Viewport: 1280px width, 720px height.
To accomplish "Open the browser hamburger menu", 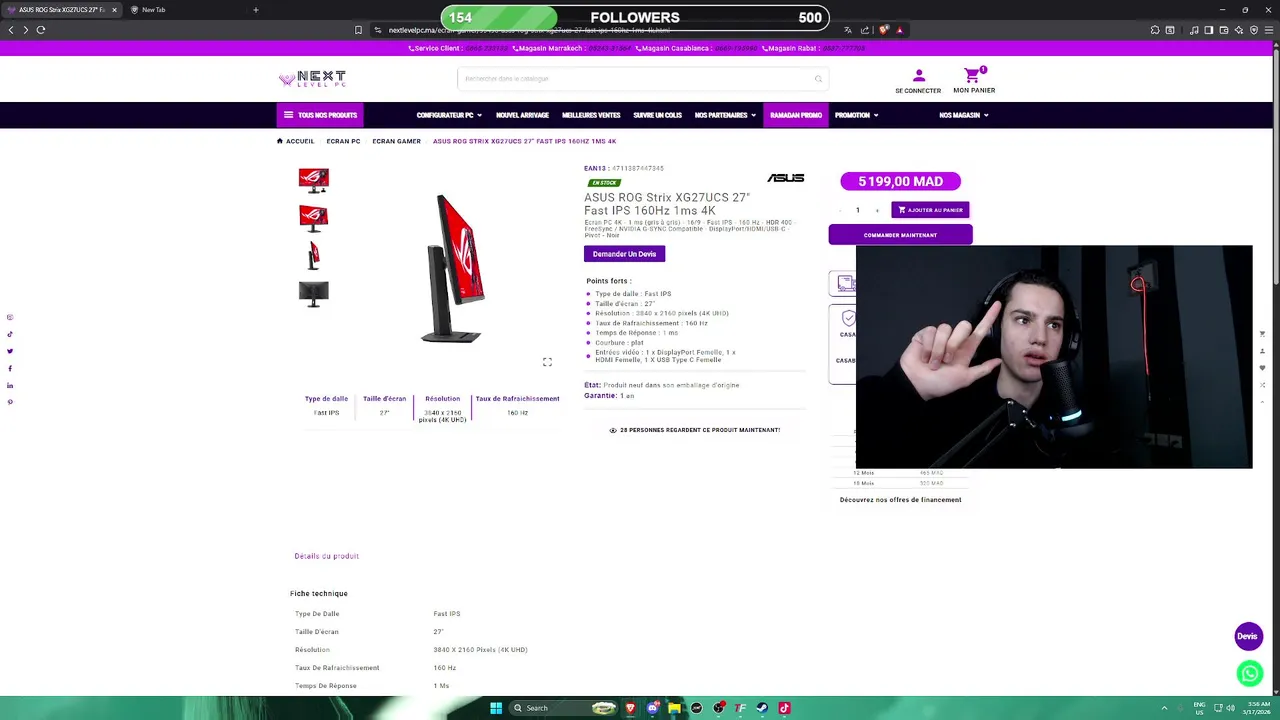I will pyautogui.click(x=1269, y=30).
